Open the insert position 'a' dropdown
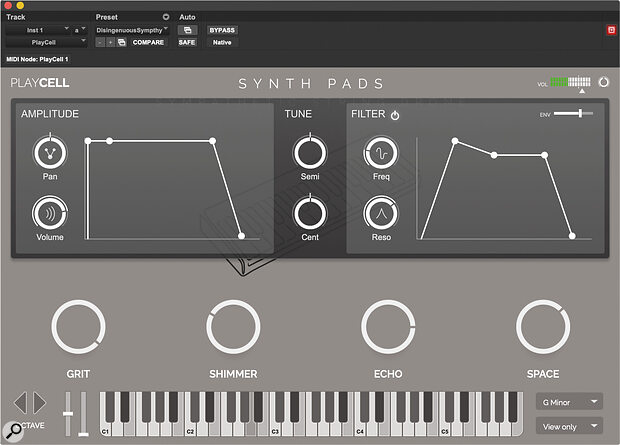 pyautogui.click(x=79, y=30)
